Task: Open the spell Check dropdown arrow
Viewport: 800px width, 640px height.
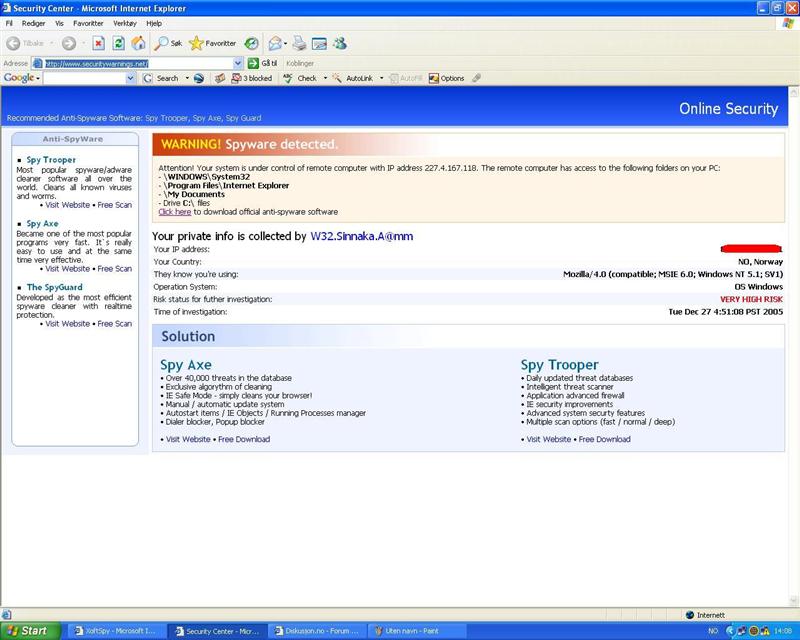Action: [325, 78]
